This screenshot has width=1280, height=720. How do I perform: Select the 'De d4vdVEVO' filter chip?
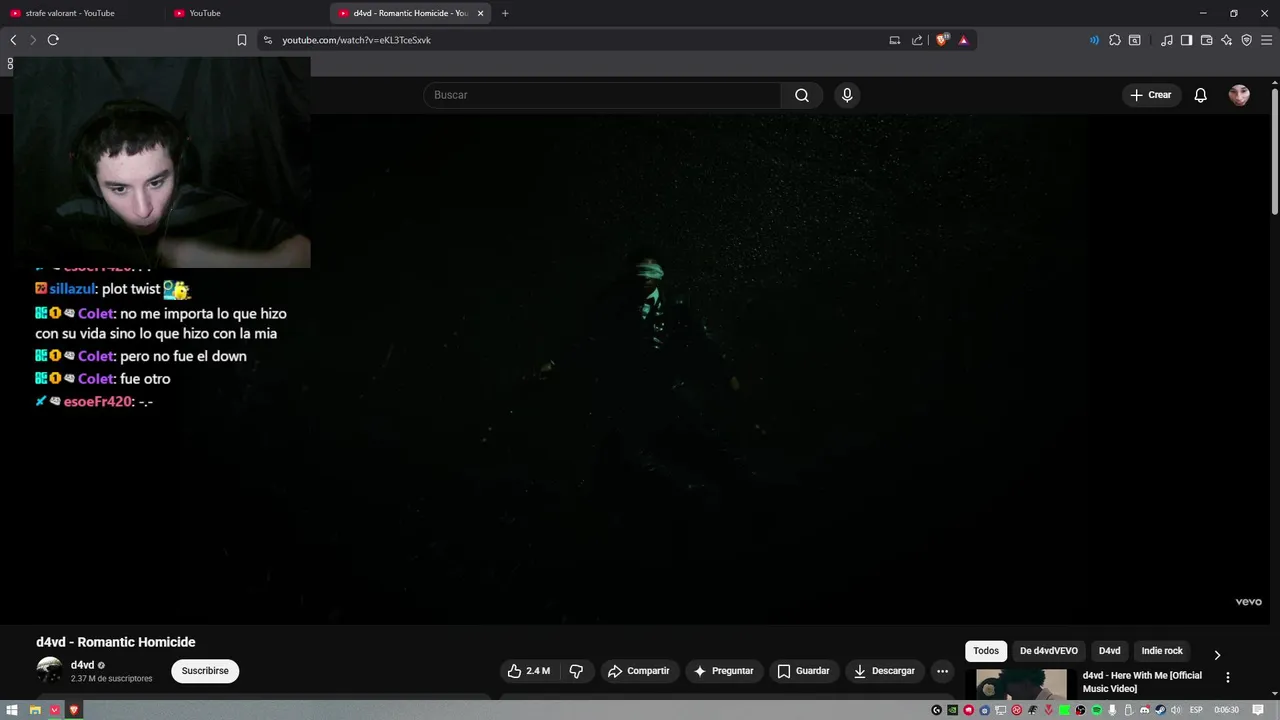pos(1049,651)
